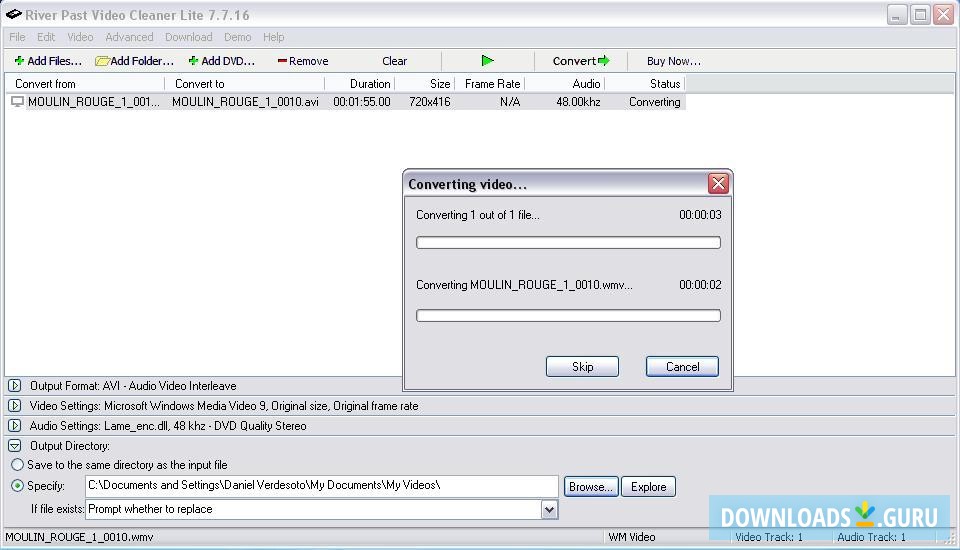The height and width of the screenshot is (550, 960).
Task: Click the Buy Now toolbar button
Action: (673, 61)
